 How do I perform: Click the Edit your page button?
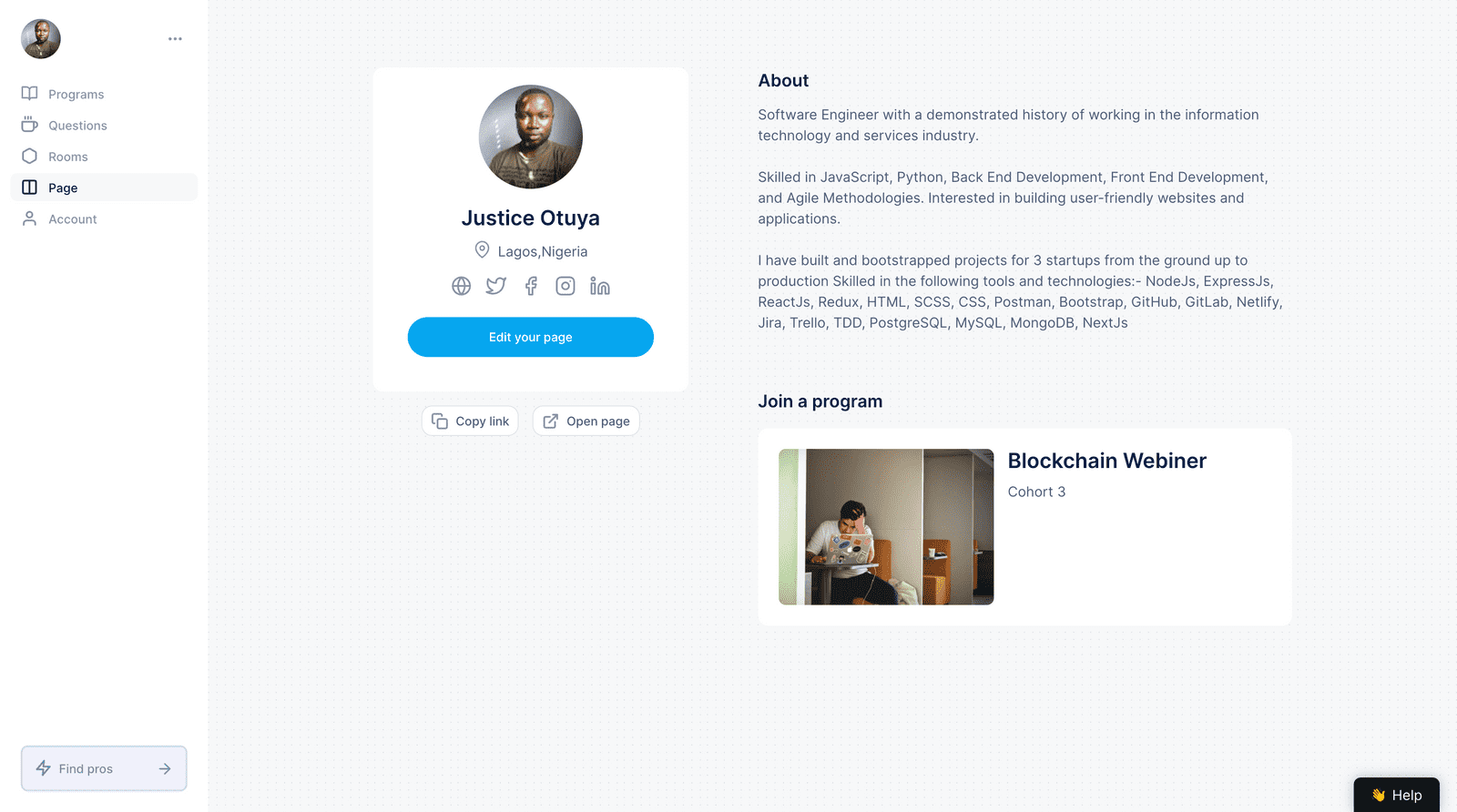[x=531, y=337]
